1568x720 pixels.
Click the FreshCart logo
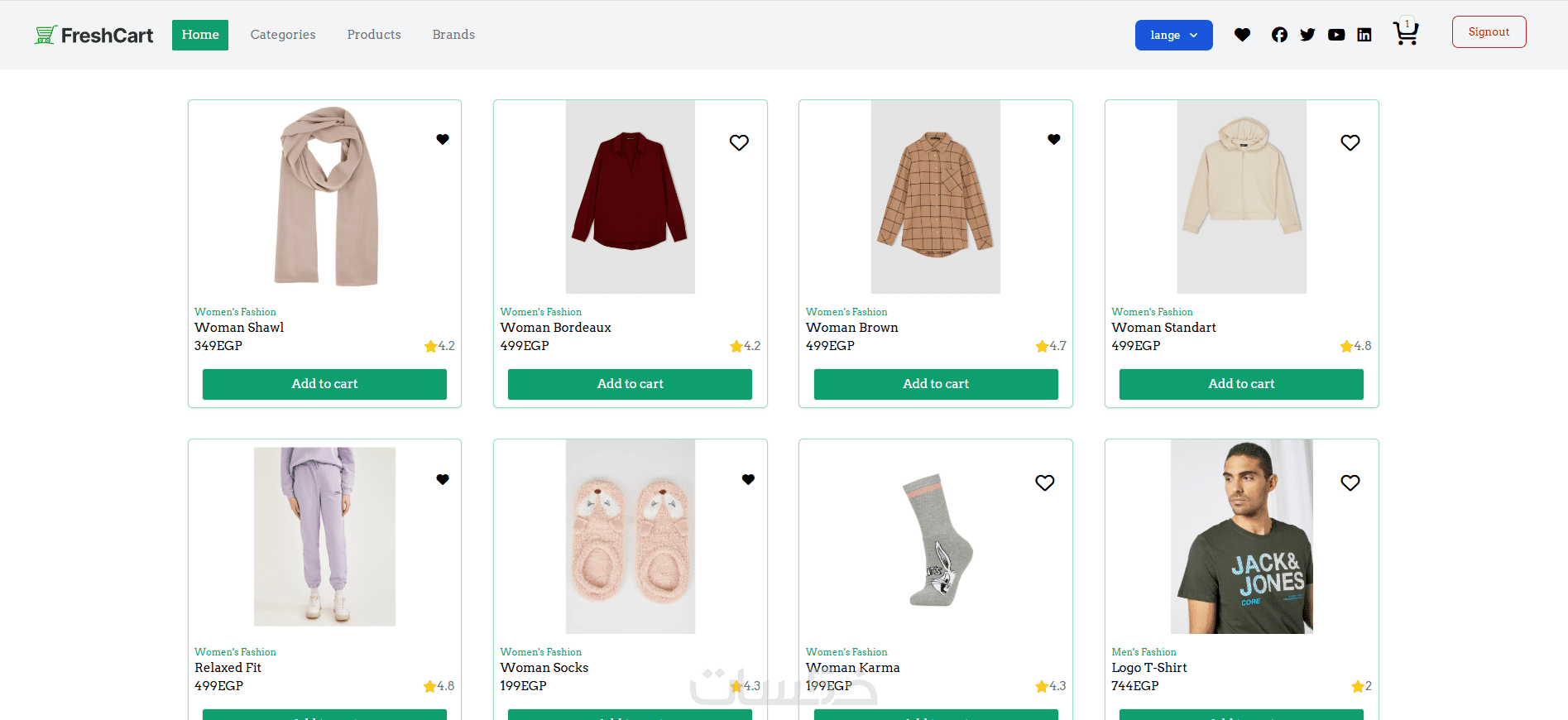(94, 35)
